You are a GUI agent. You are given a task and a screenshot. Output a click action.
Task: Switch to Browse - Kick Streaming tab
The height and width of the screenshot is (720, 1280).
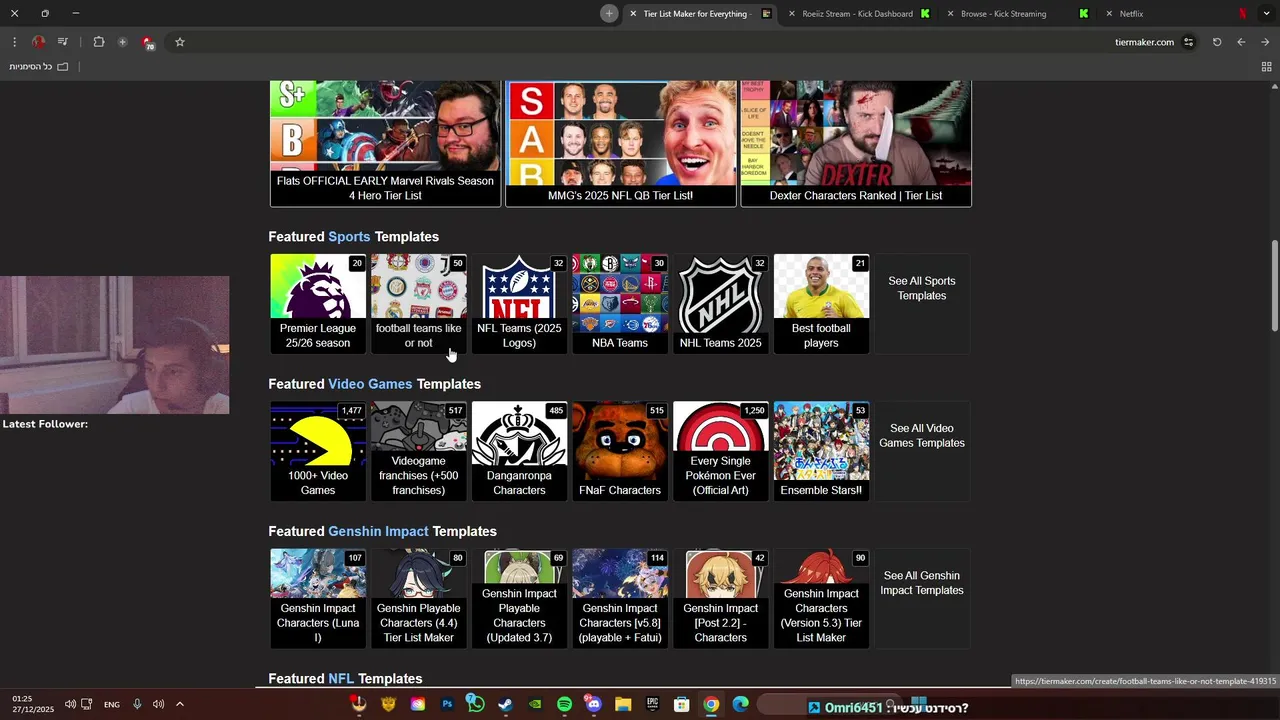pos(1015,14)
